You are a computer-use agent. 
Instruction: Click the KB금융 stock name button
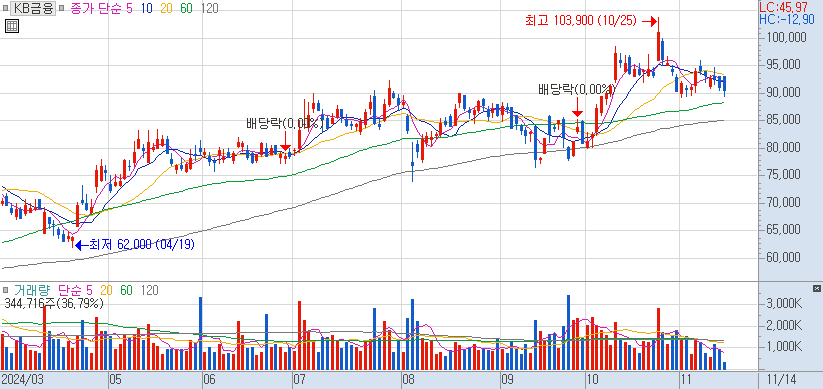[x=33, y=8]
